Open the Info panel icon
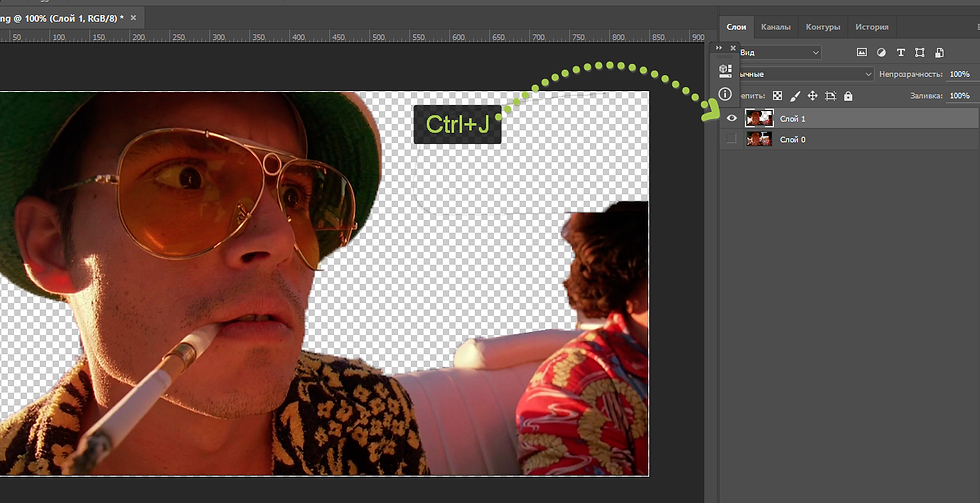The image size is (980, 503). pos(725,94)
